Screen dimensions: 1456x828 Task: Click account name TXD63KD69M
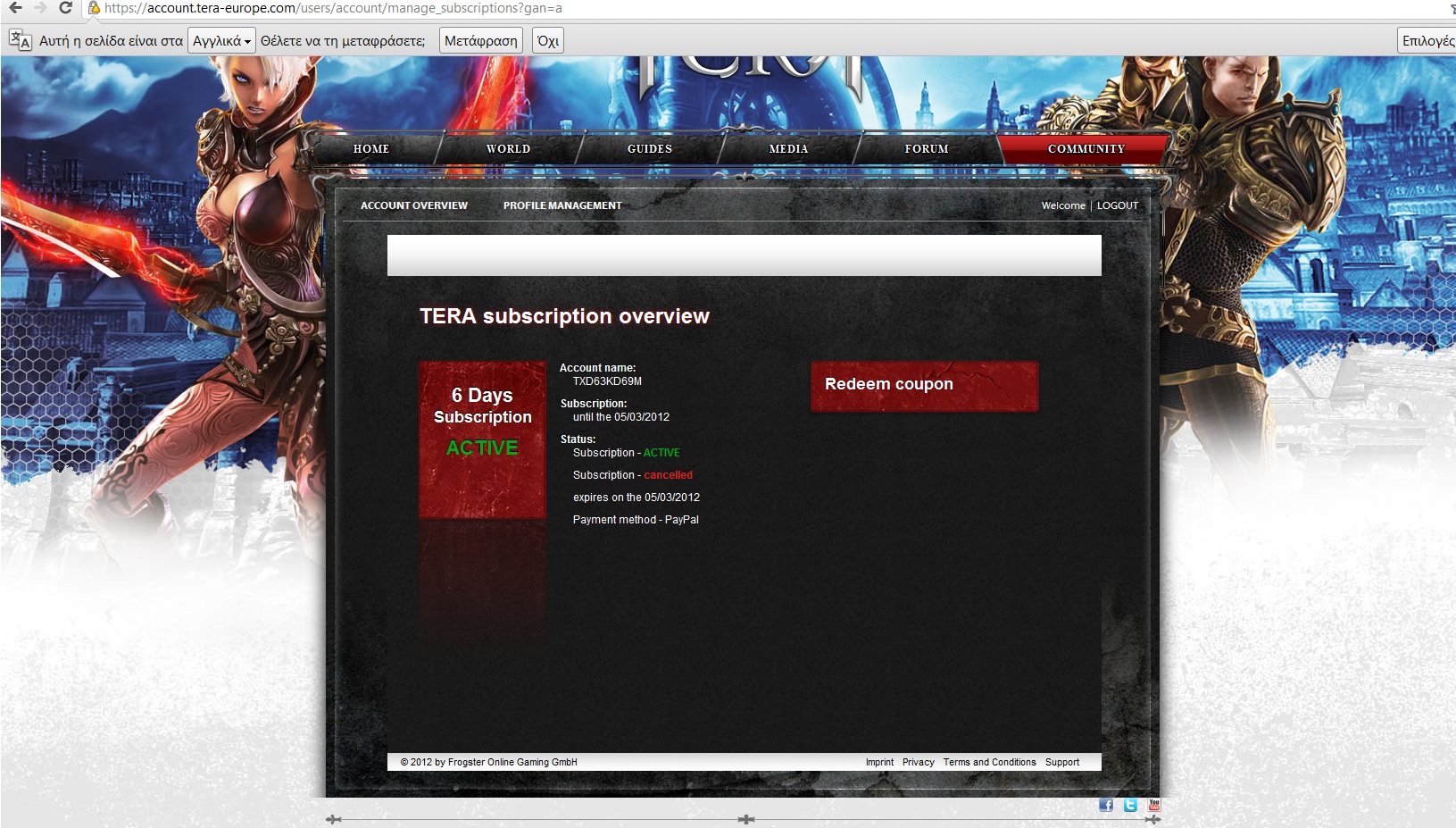(607, 381)
